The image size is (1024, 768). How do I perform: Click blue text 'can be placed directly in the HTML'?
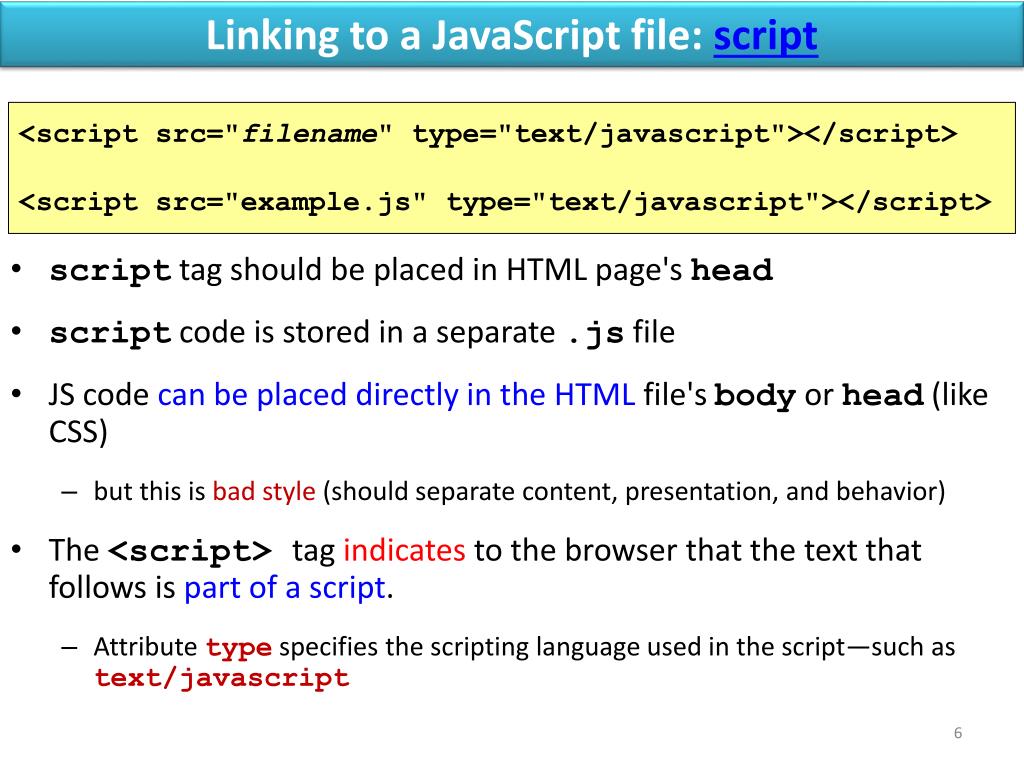(x=396, y=395)
